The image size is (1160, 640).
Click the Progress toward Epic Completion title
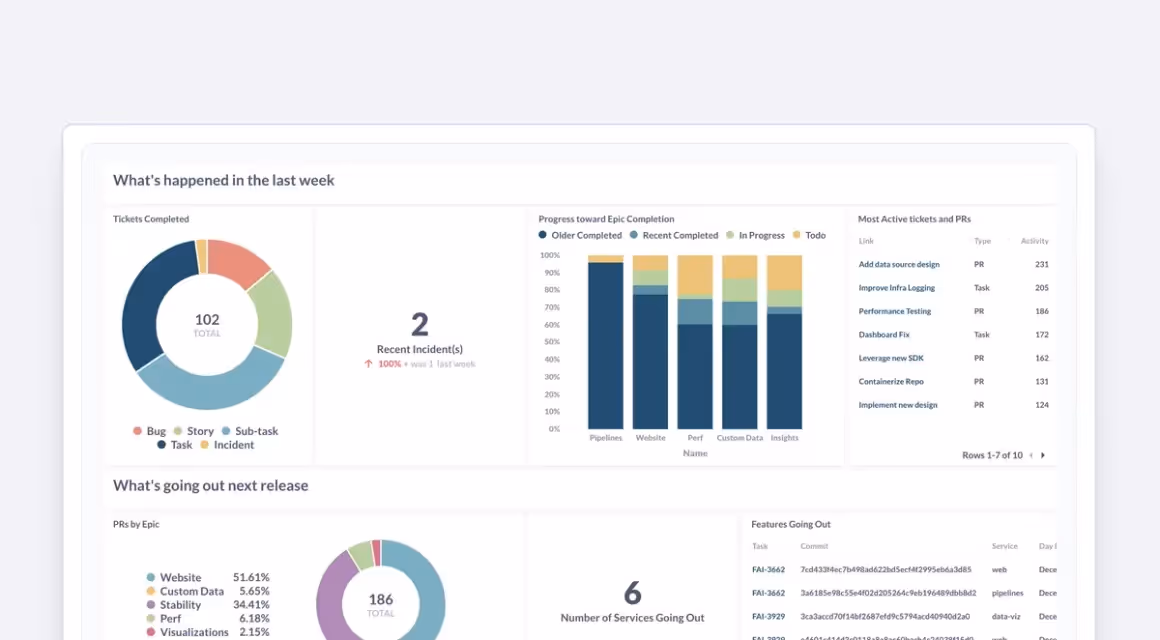click(x=607, y=219)
